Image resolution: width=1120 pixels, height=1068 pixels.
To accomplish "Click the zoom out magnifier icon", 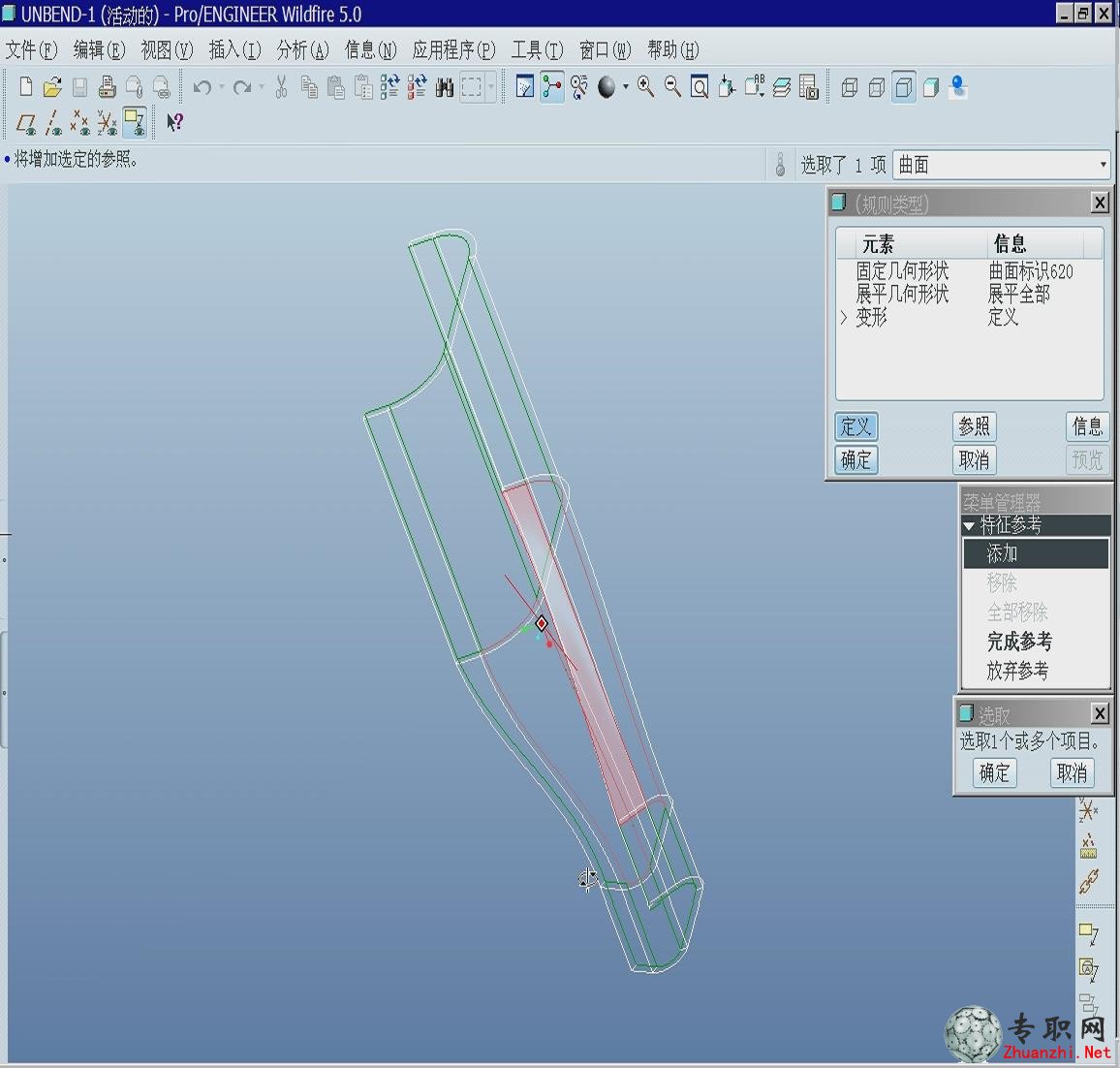I will pos(672,87).
